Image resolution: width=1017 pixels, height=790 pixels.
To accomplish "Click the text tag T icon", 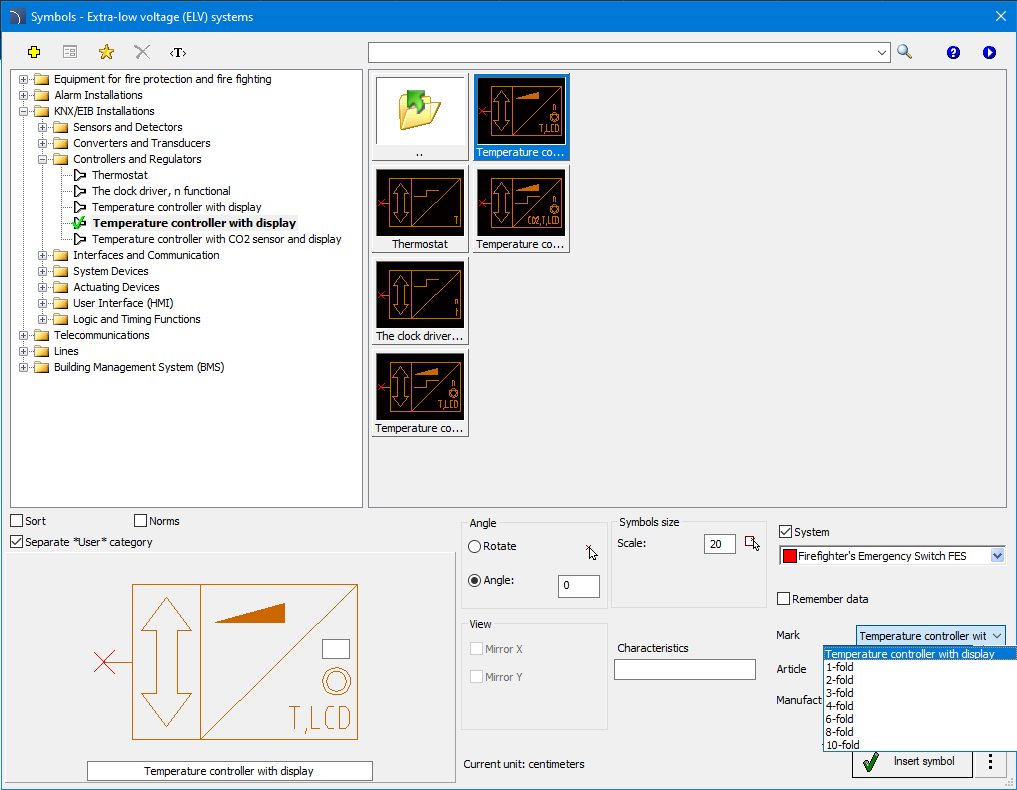I will pos(178,53).
